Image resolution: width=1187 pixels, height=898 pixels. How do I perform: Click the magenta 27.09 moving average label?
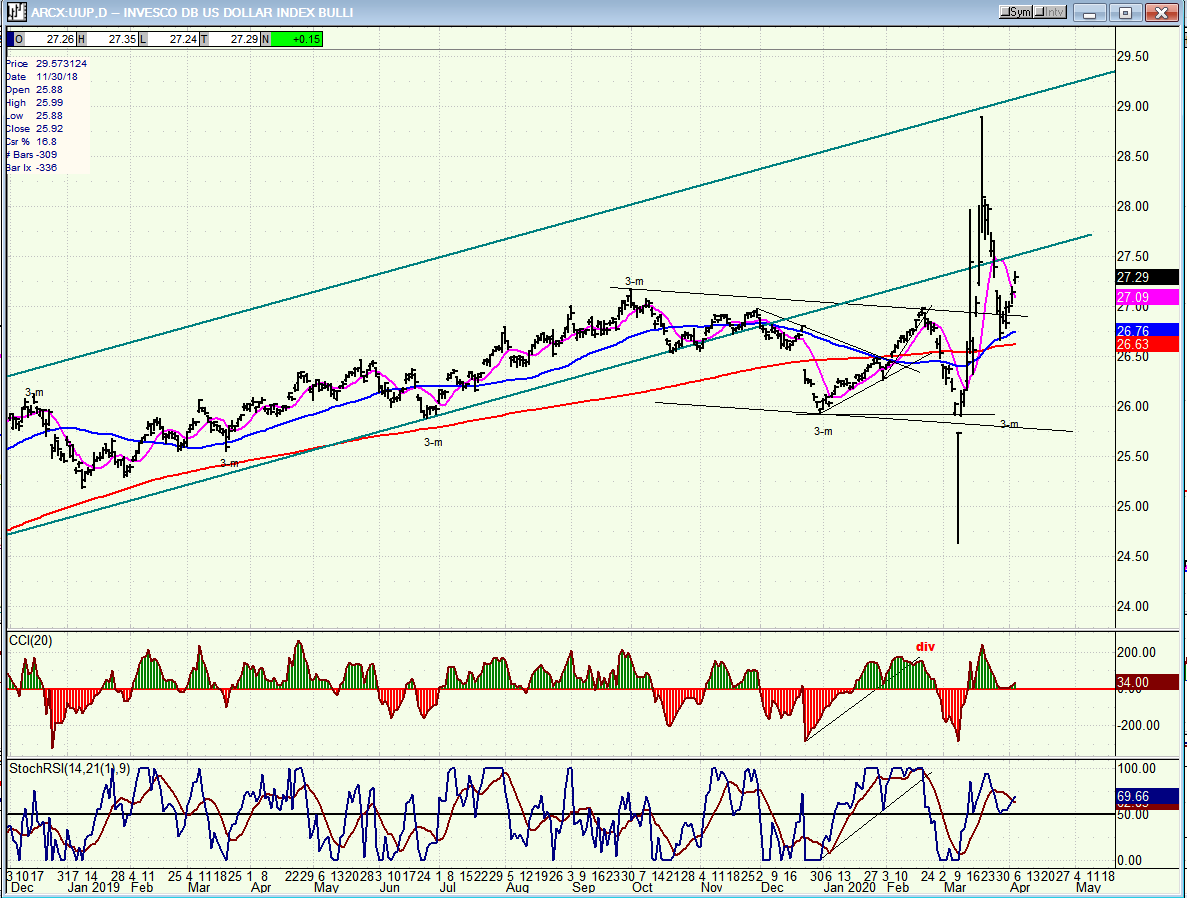click(x=1139, y=297)
